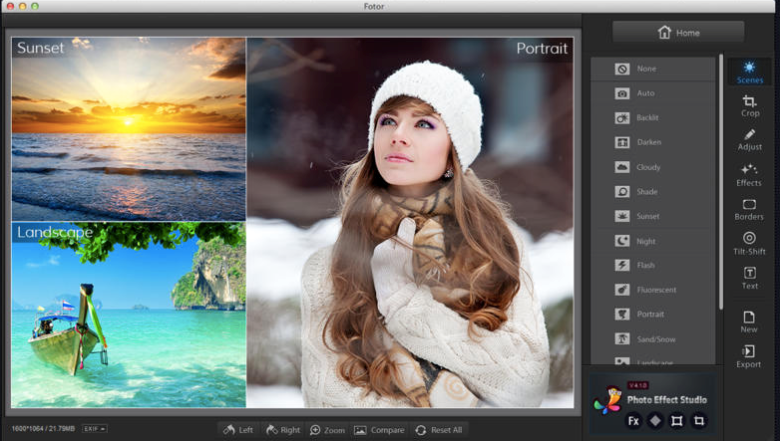Open the Effects sparkle tool
This screenshot has height=441, width=780.
coord(749,175)
